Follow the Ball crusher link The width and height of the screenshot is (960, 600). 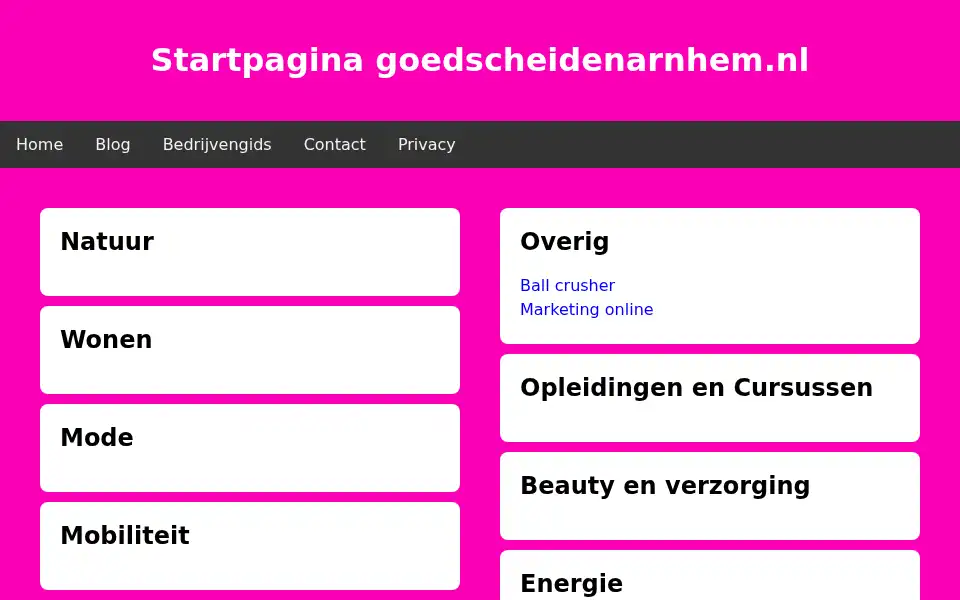pos(567,285)
